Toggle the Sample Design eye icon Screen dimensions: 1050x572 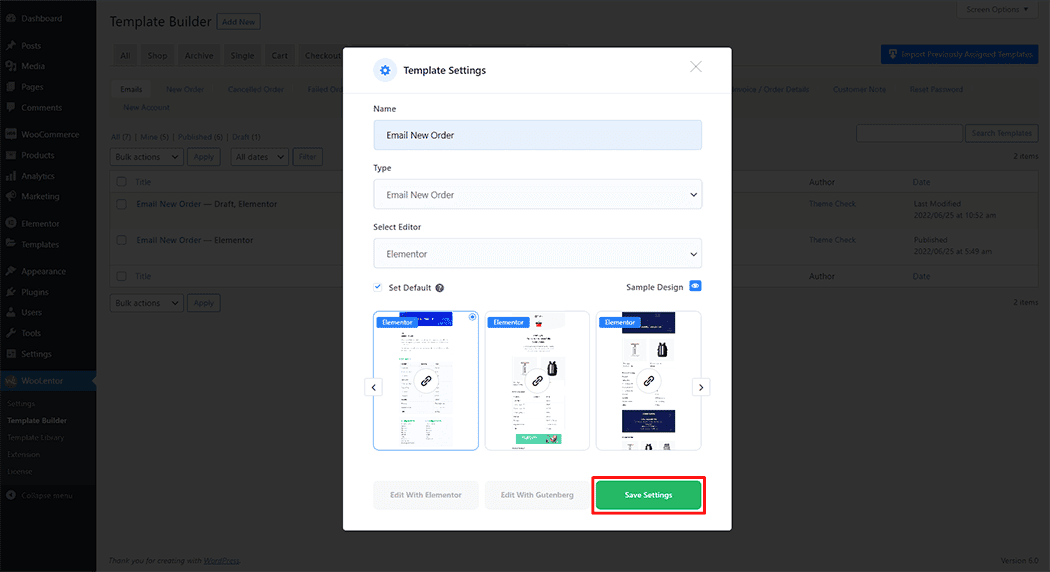coord(695,286)
